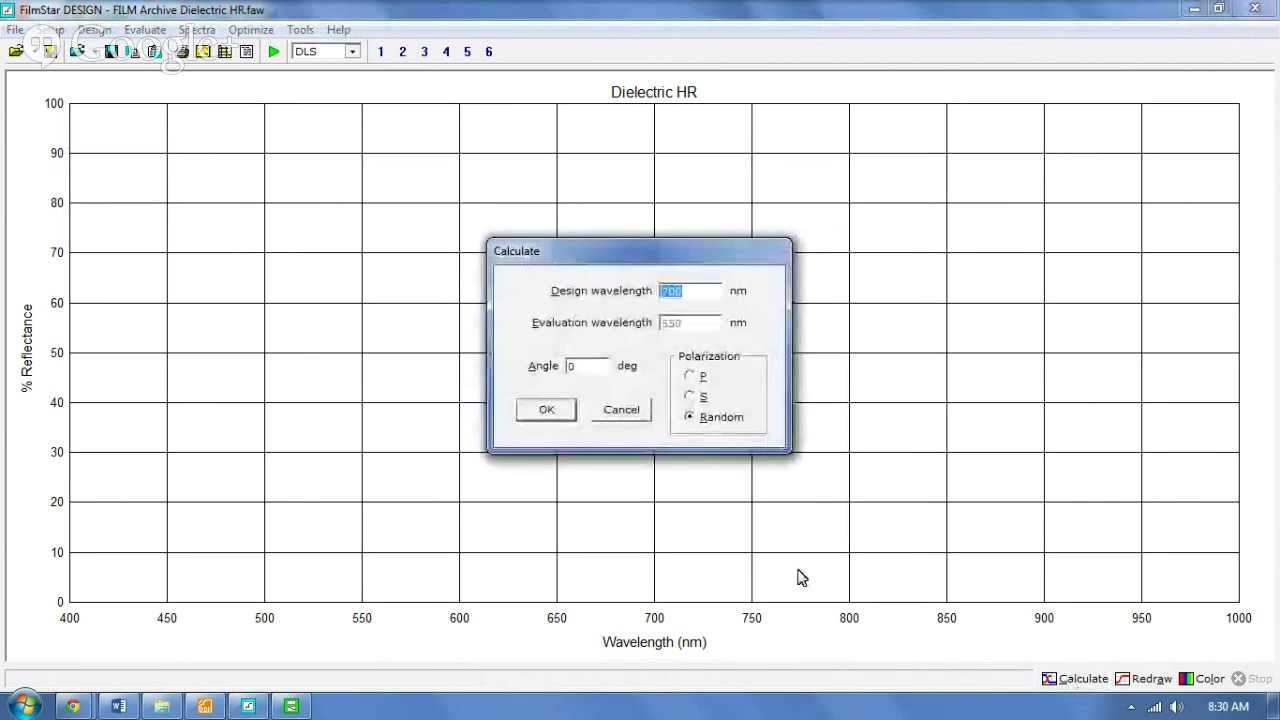Click the Design wavelength input field

click(690, 291)
